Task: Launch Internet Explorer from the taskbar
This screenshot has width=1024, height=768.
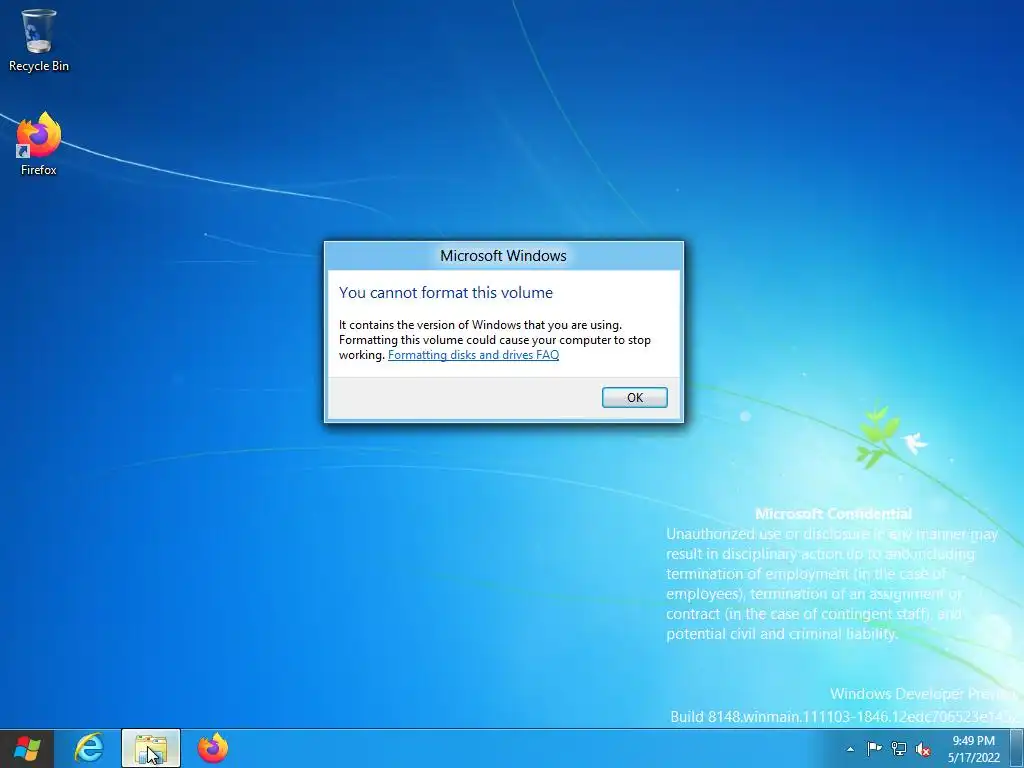Action: click(89, 748)
